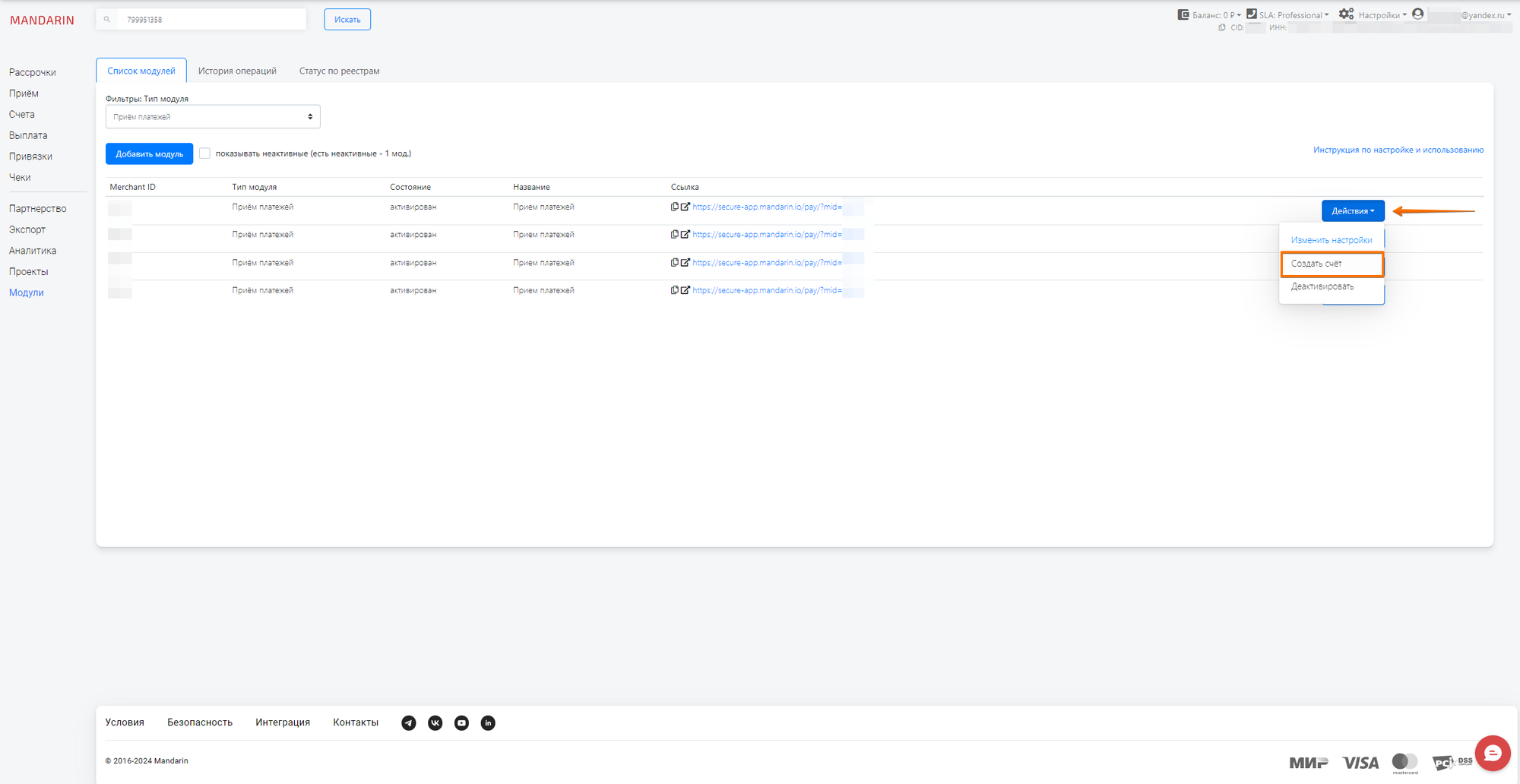Viewport: 1520px width, 784px height.
Task: Enable the show inactive modules checkbox
Action: (204, 153)
